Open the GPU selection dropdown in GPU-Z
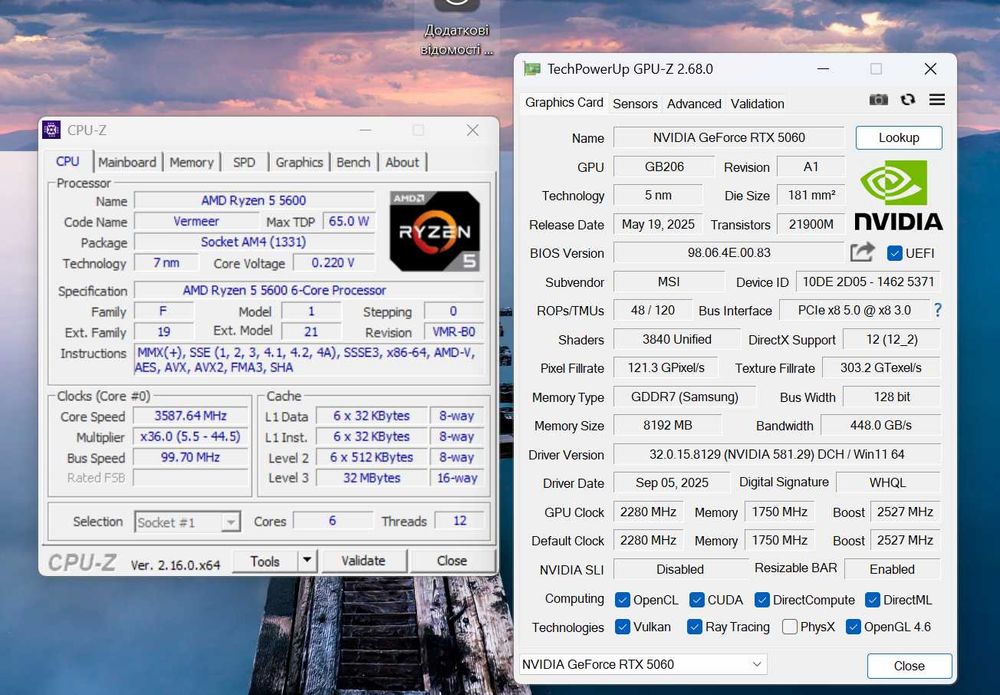Image resolution: width=1000 pixels, height=695 pixels. click(x=643, y=664)
